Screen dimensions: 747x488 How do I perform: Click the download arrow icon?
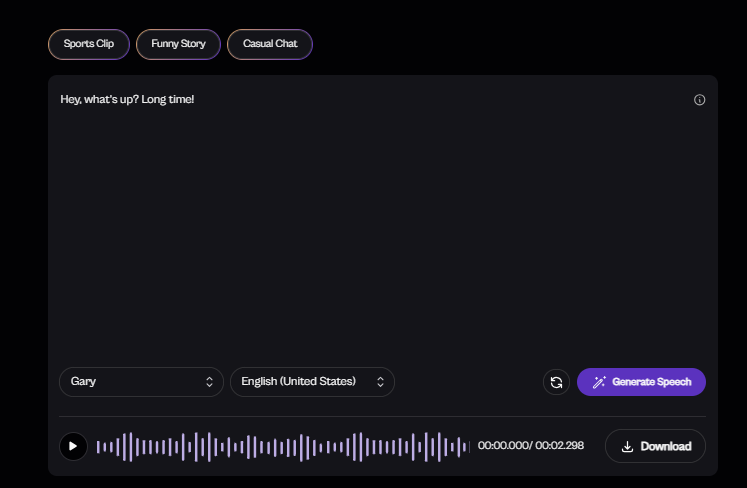627,446
